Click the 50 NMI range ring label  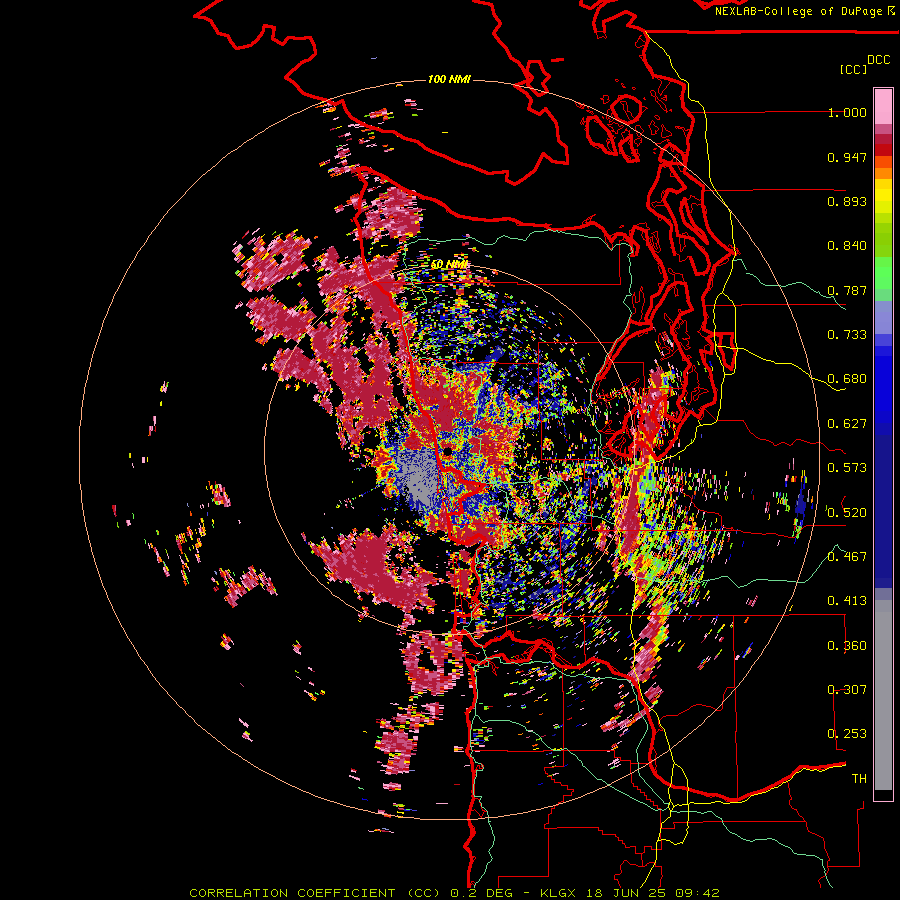click(x=449, y=265)
